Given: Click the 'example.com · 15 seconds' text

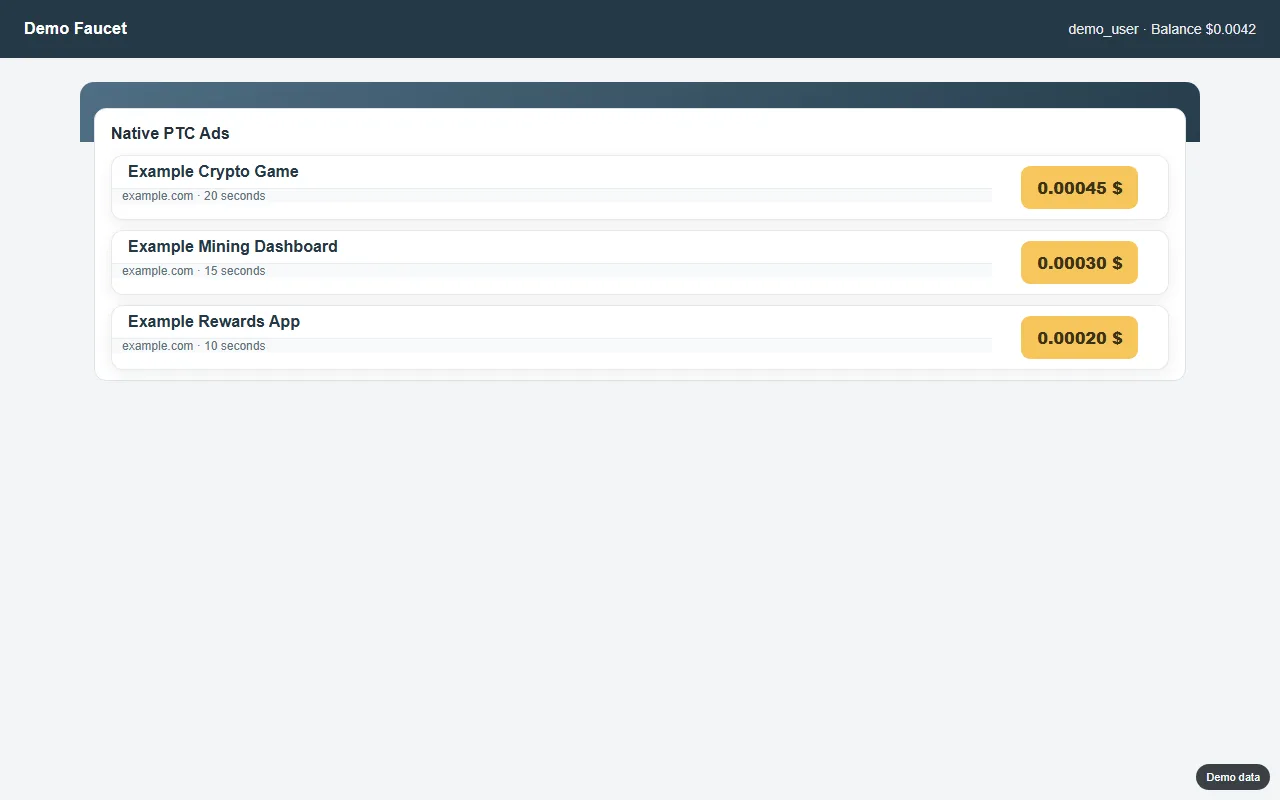Looking at the screenshot, I should pos(194,271).
